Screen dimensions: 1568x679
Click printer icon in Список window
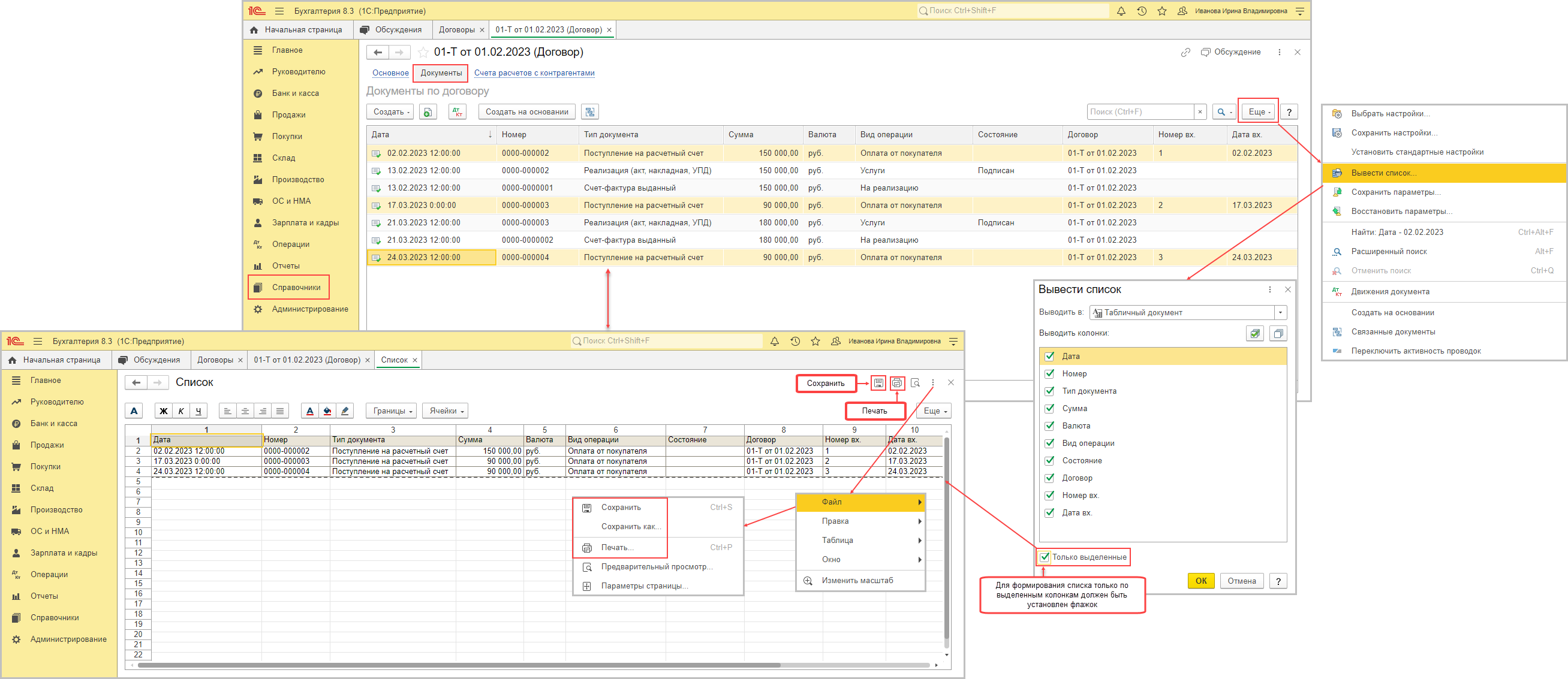point(896,384)
